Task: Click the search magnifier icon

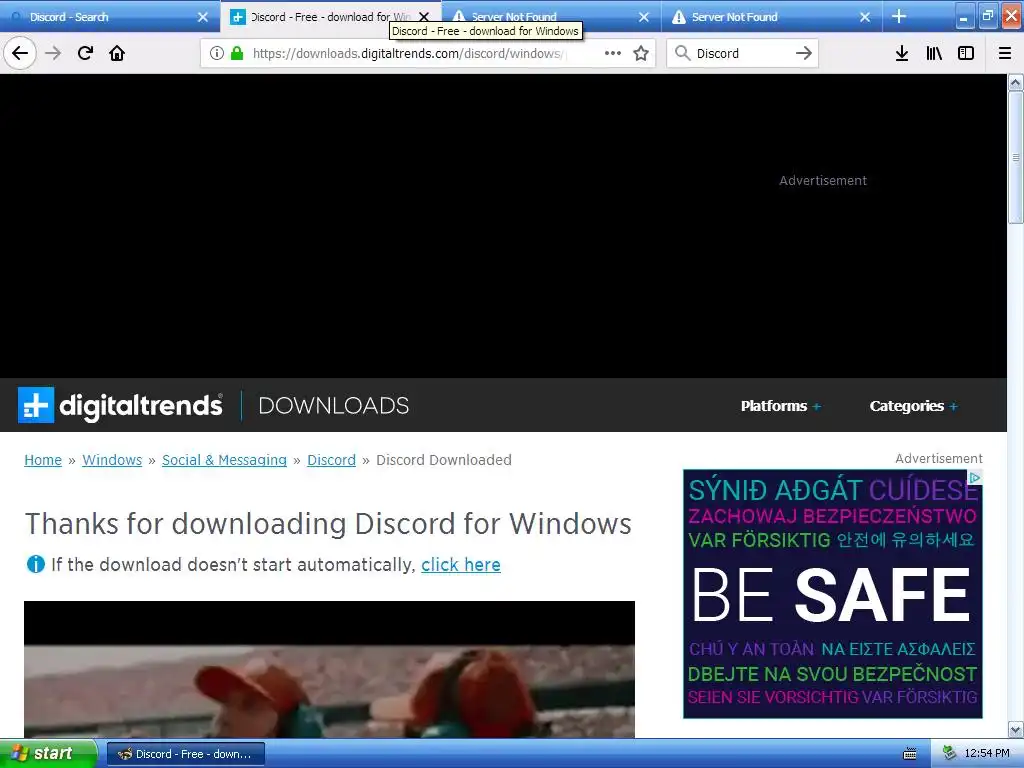Action: (682, 53)
